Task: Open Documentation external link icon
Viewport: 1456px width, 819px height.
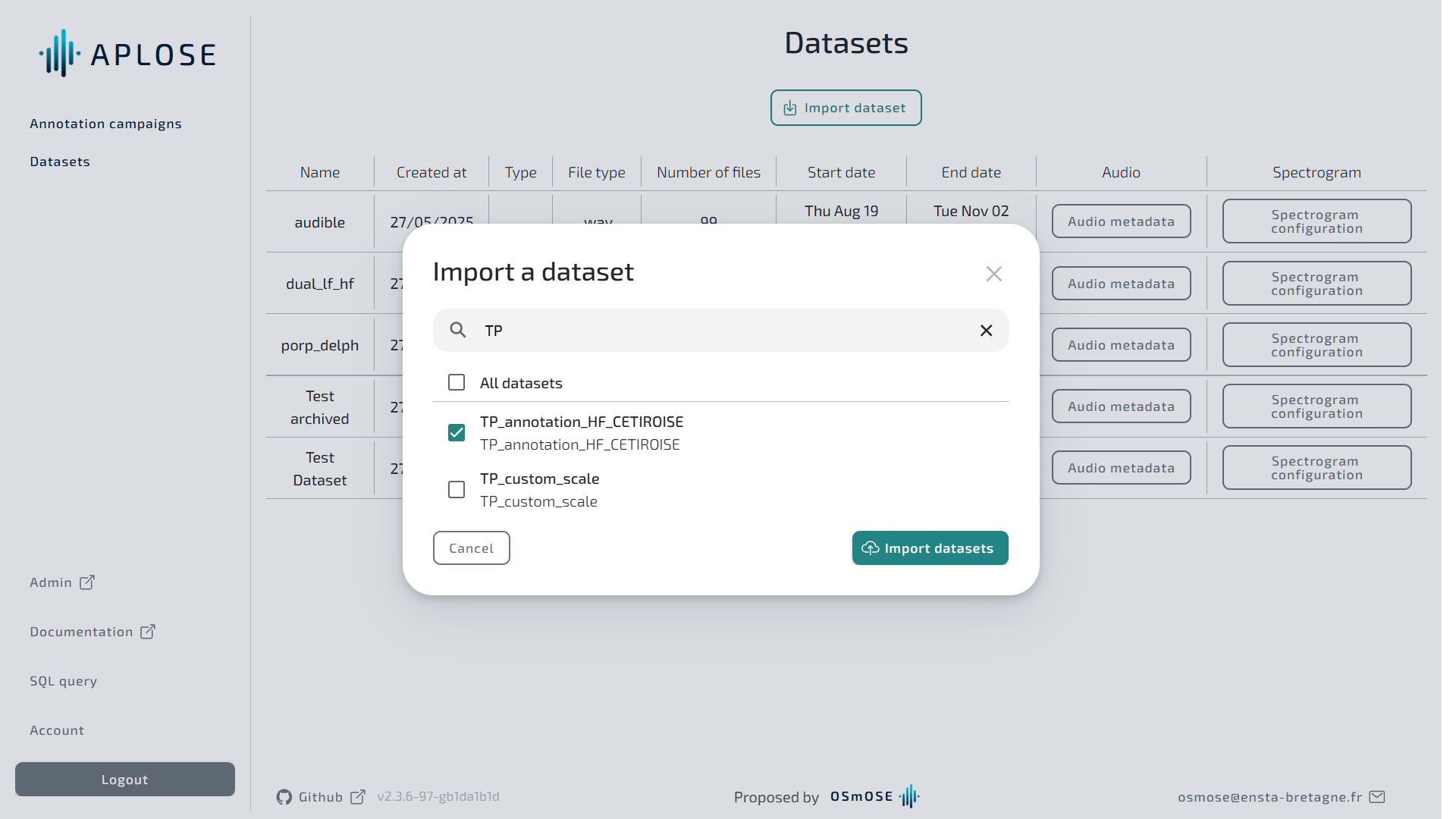Action: [148, 632]
